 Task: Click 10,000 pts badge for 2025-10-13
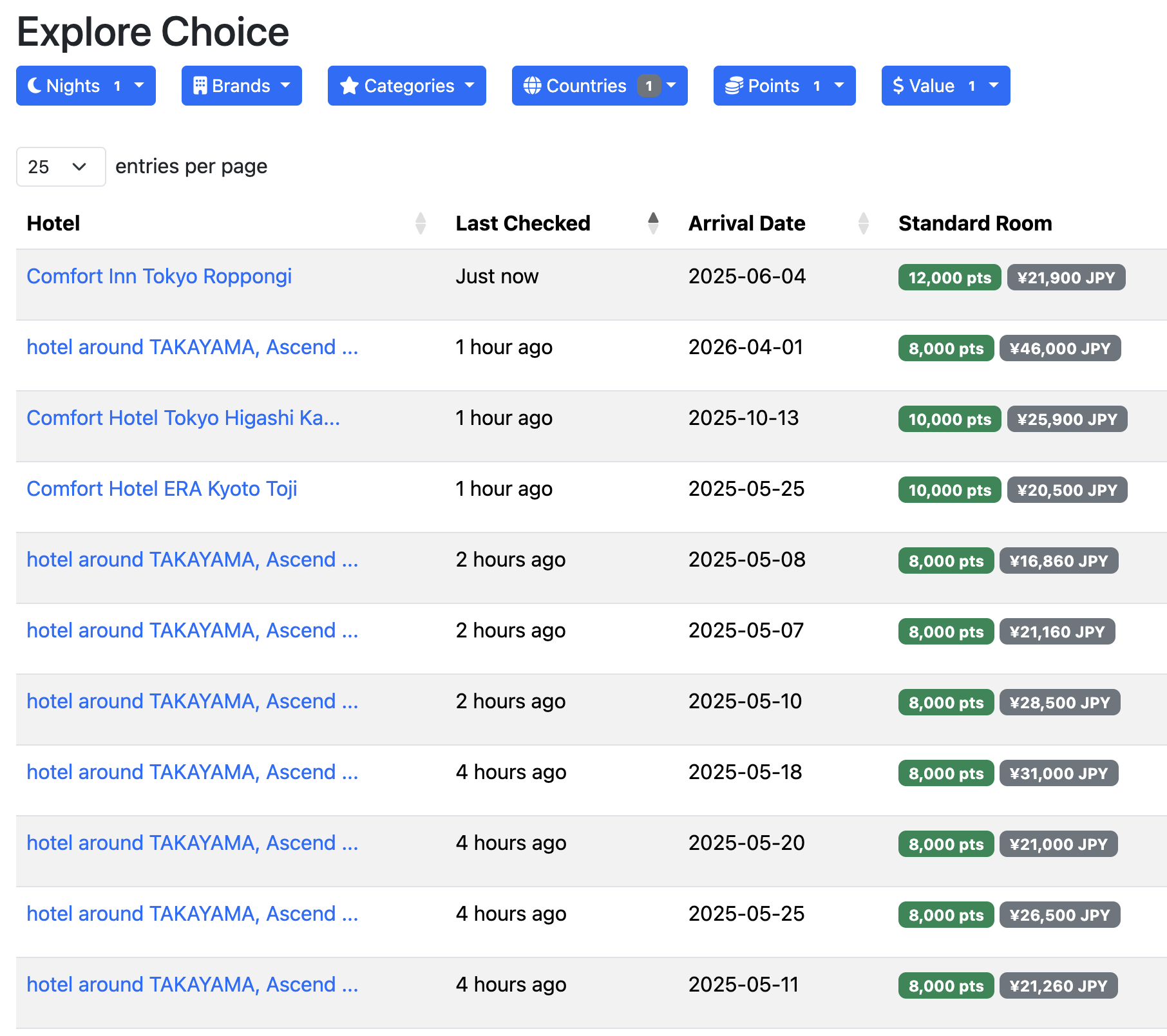[x=950, y=419]
